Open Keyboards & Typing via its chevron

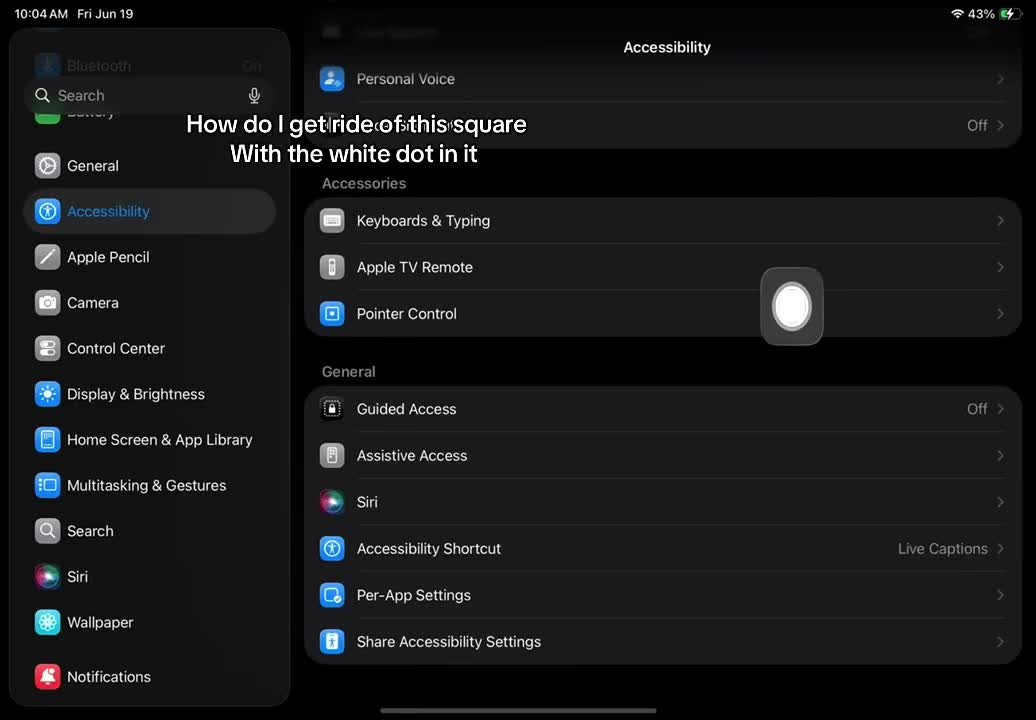[x=1000, y=221]
